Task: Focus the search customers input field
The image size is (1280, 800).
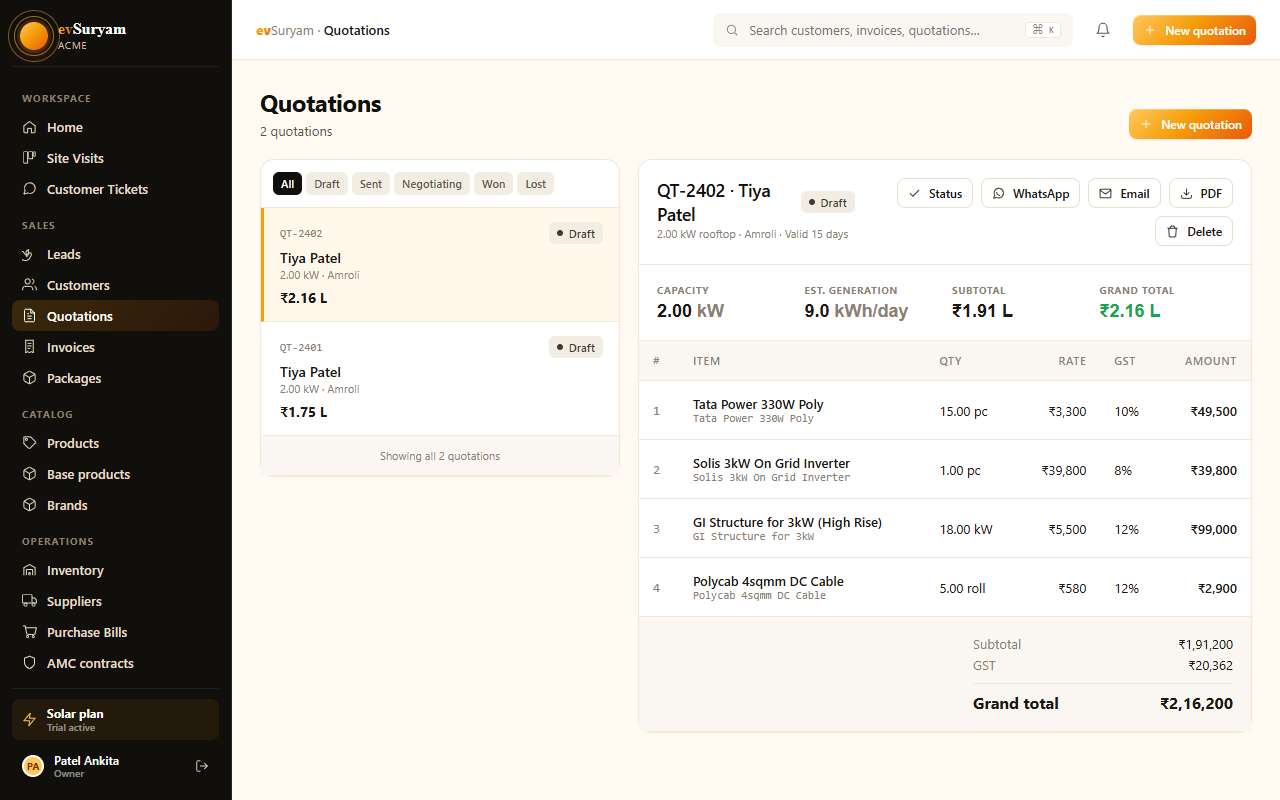Action: click(x=893, y=30)
